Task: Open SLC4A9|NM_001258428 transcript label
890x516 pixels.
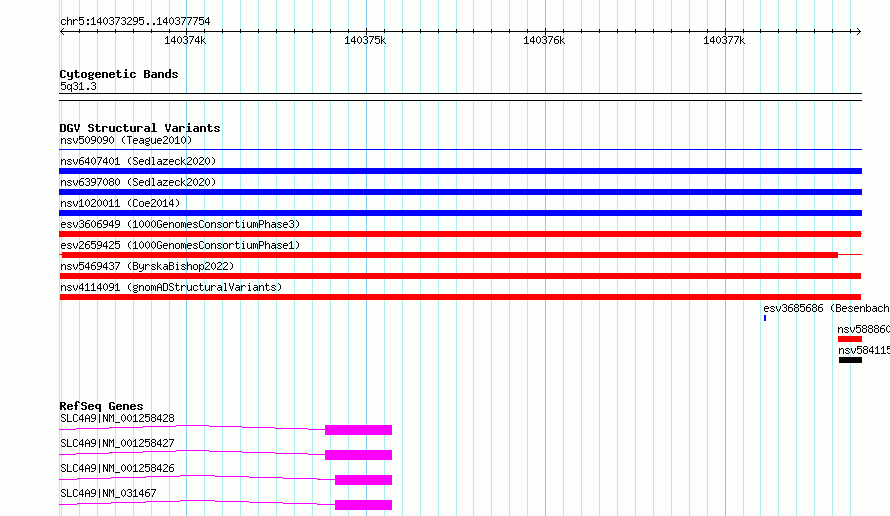Action: [117, 418]
